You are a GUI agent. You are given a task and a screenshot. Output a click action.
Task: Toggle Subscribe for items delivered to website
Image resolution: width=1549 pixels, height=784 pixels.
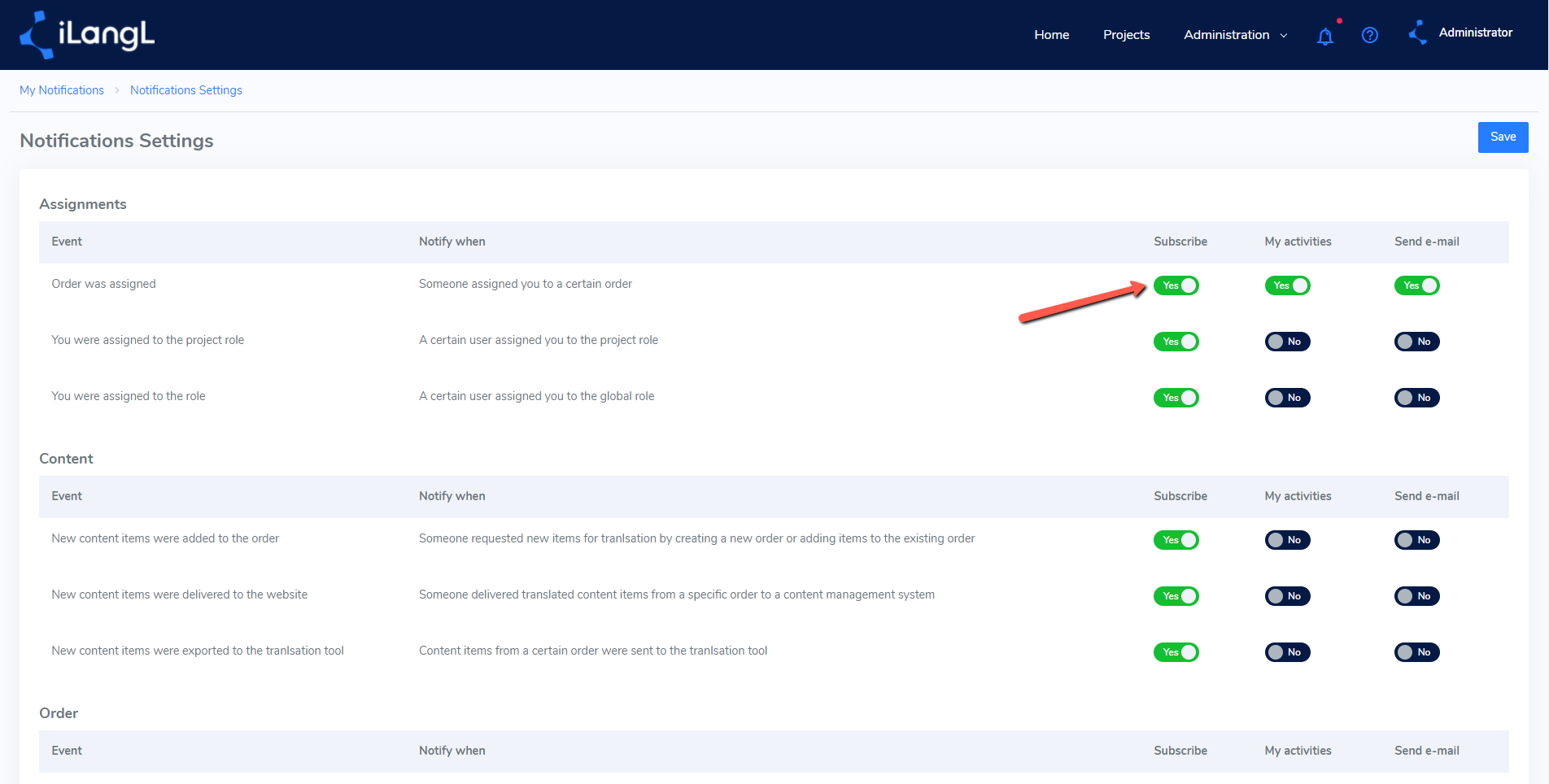point(1176,596)
